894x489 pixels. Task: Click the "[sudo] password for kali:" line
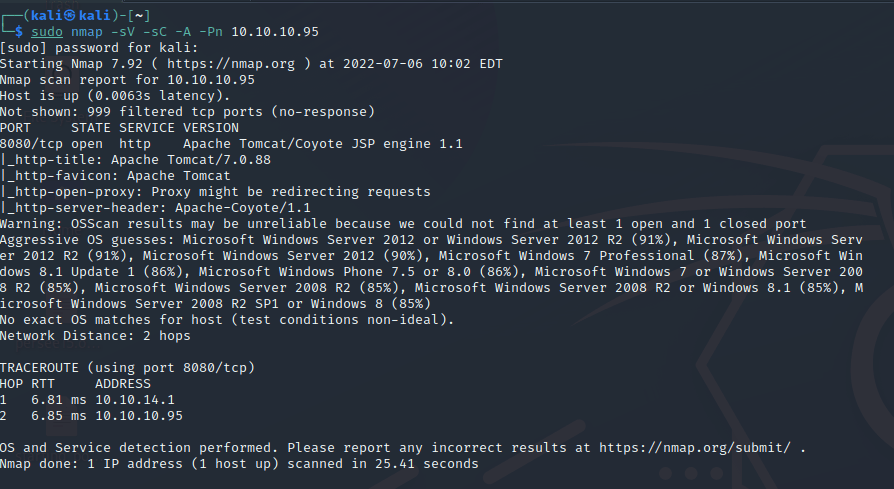tap(99, 48)
